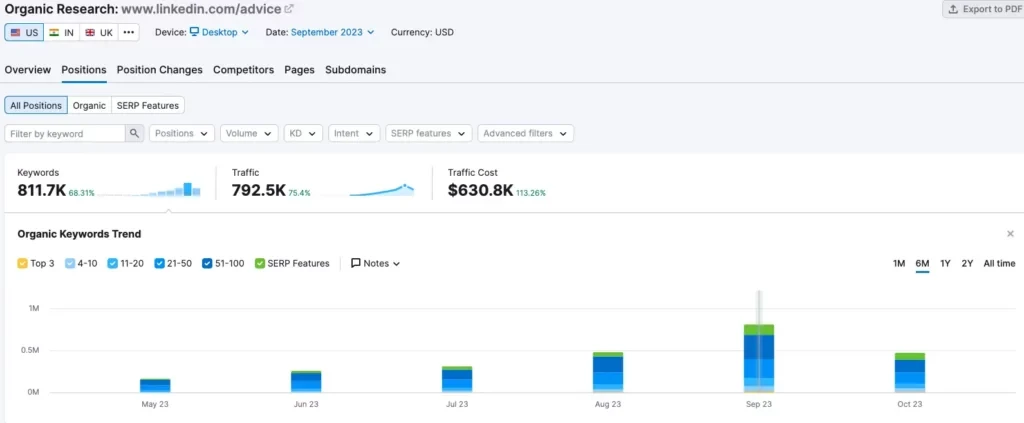Screen dimensions: 1024x423
Task: Toggle the 11-20 positions checkbox
Action: click(113, 264)
